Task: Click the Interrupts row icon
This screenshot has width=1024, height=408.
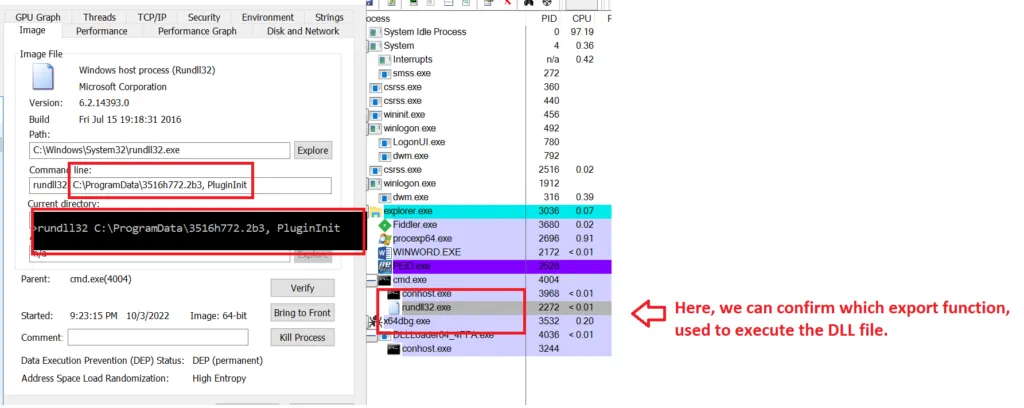Action: (x=385, y=59)
